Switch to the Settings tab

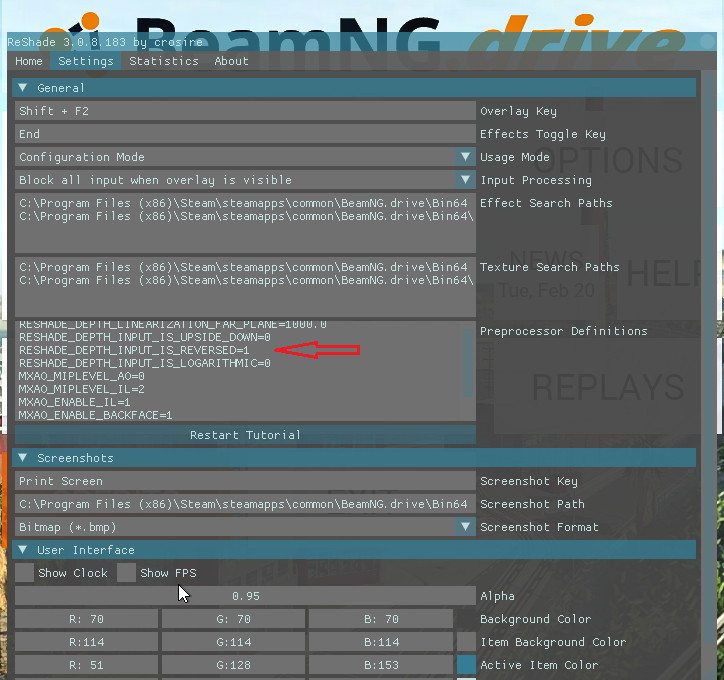tap(85, 61)
